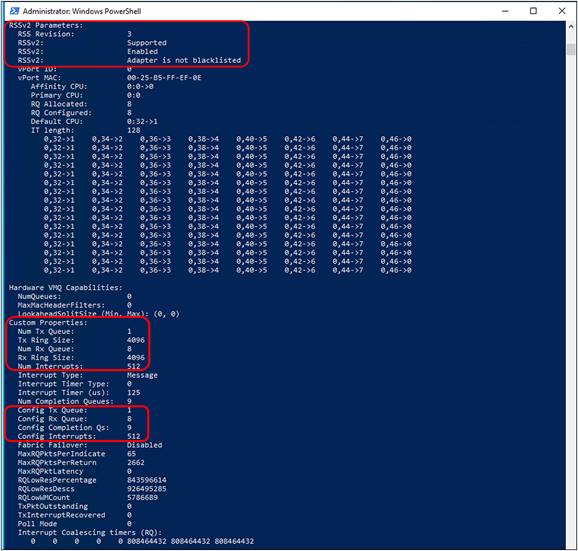
Task: Click the 'RSSv2 Parameters:' heading
Action: click(x=46, y=25)
